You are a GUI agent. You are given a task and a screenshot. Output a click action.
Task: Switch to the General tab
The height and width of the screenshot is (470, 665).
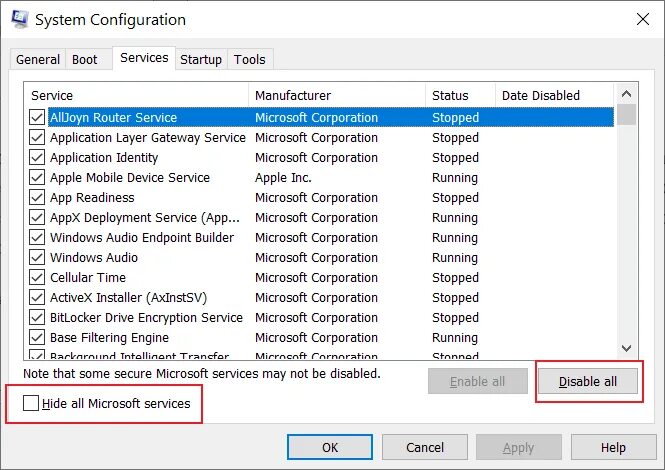pyautogui.click(x=38, y=60)
